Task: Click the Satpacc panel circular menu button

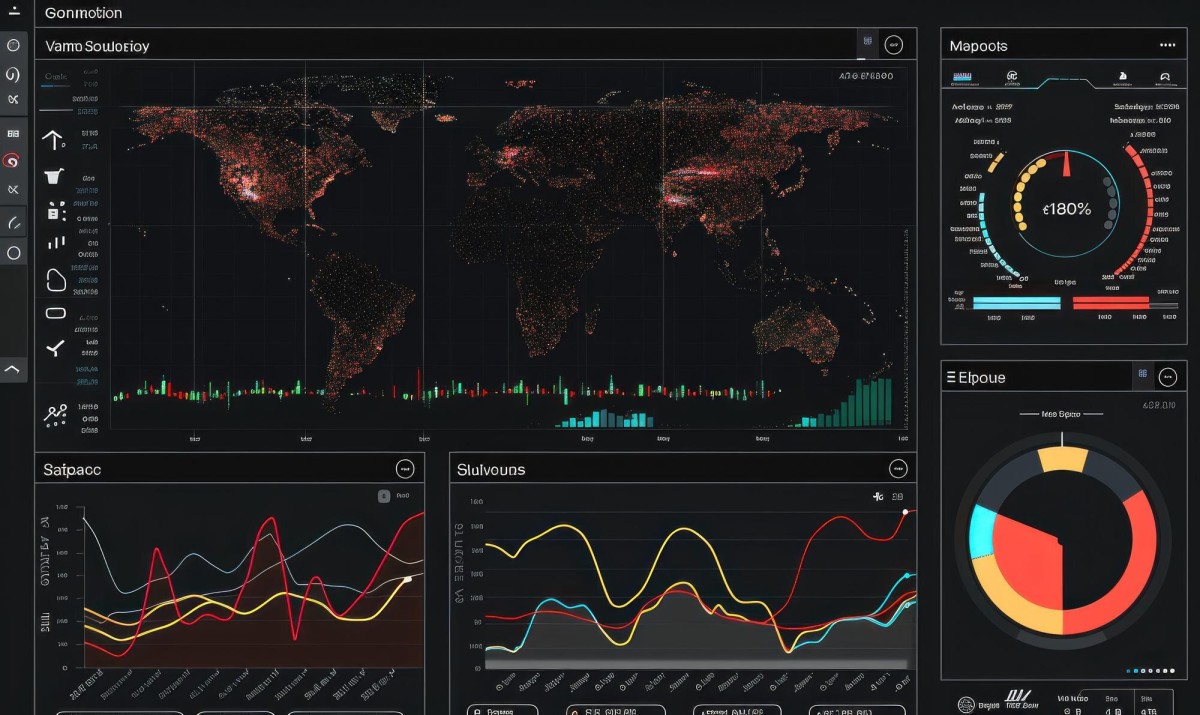Action: [405, 468]
